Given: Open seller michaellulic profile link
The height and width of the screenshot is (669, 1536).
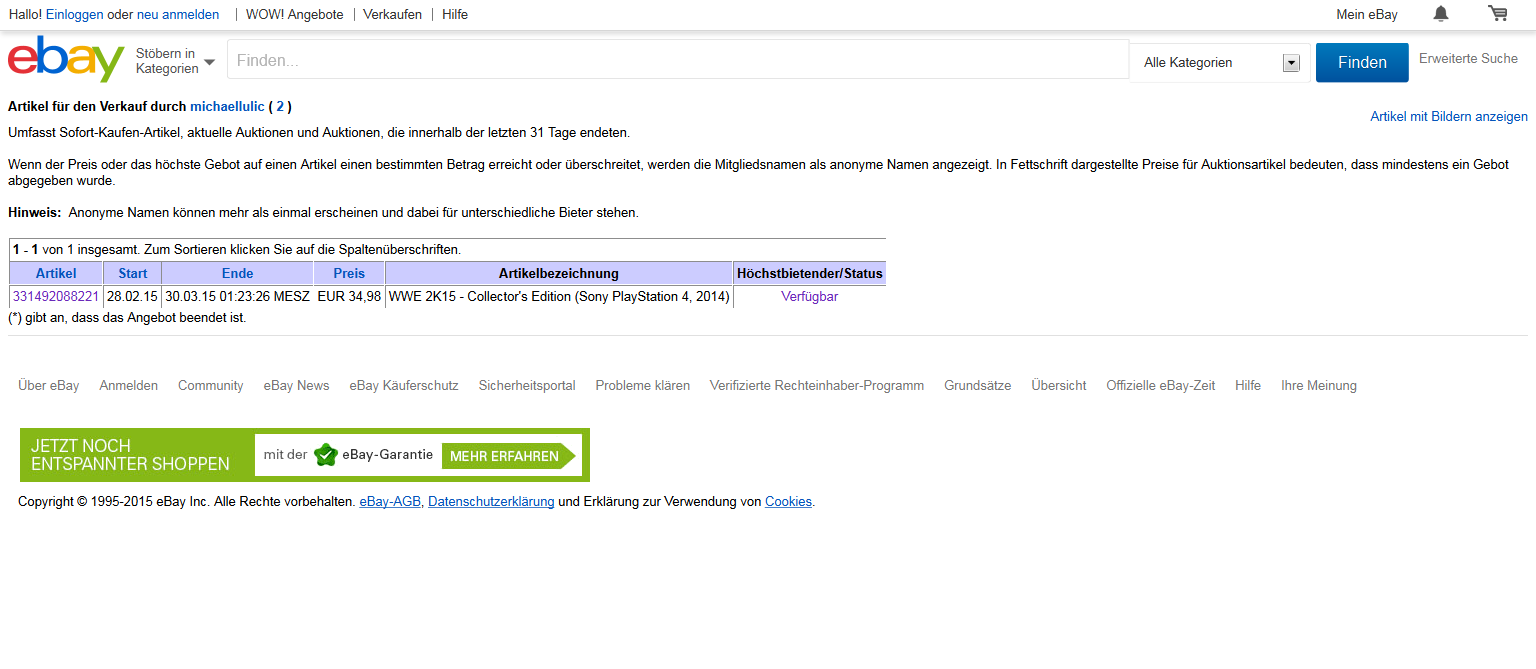Looking at the screenshot, I should pos(227,106).
